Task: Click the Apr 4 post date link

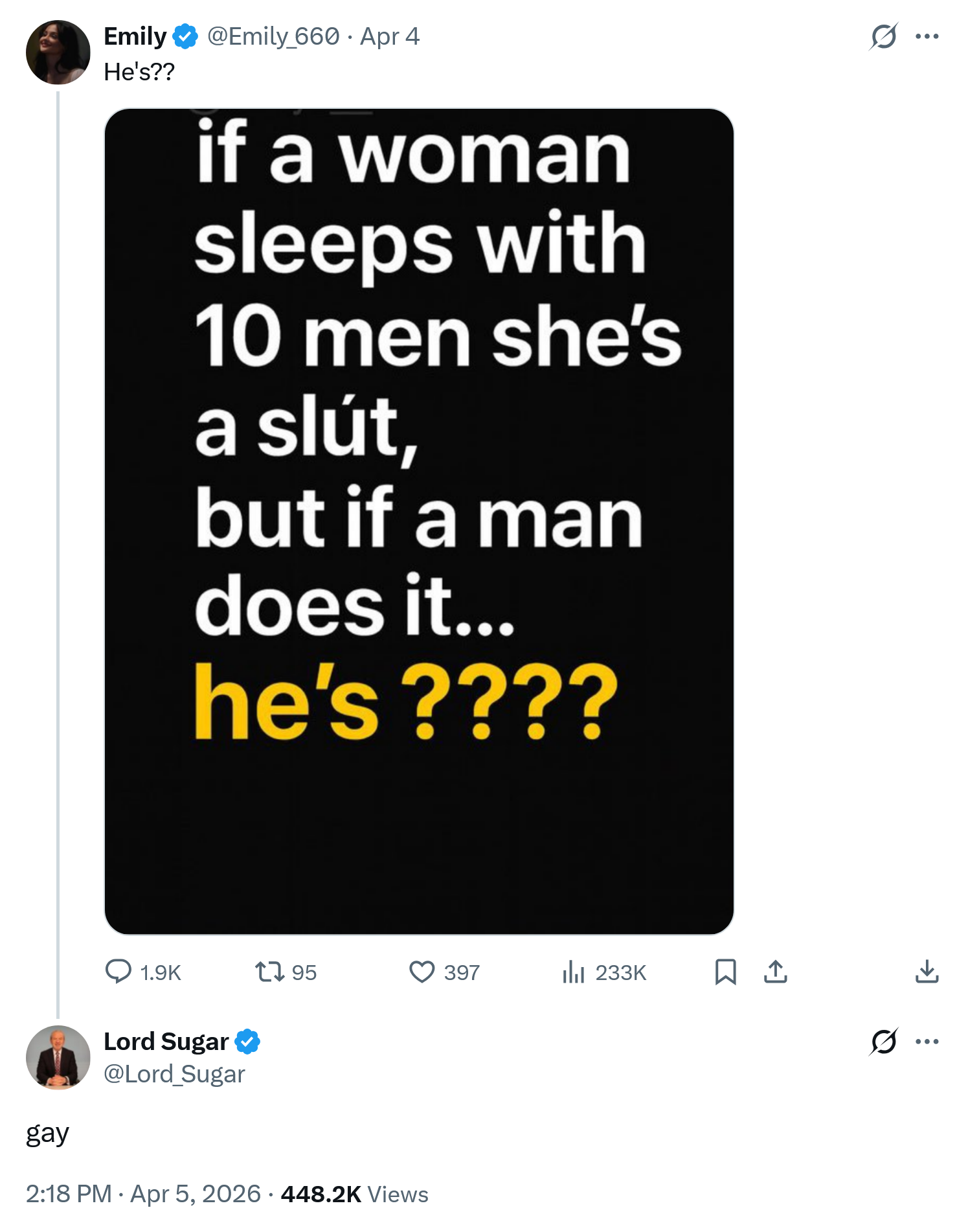Action: 390,36
